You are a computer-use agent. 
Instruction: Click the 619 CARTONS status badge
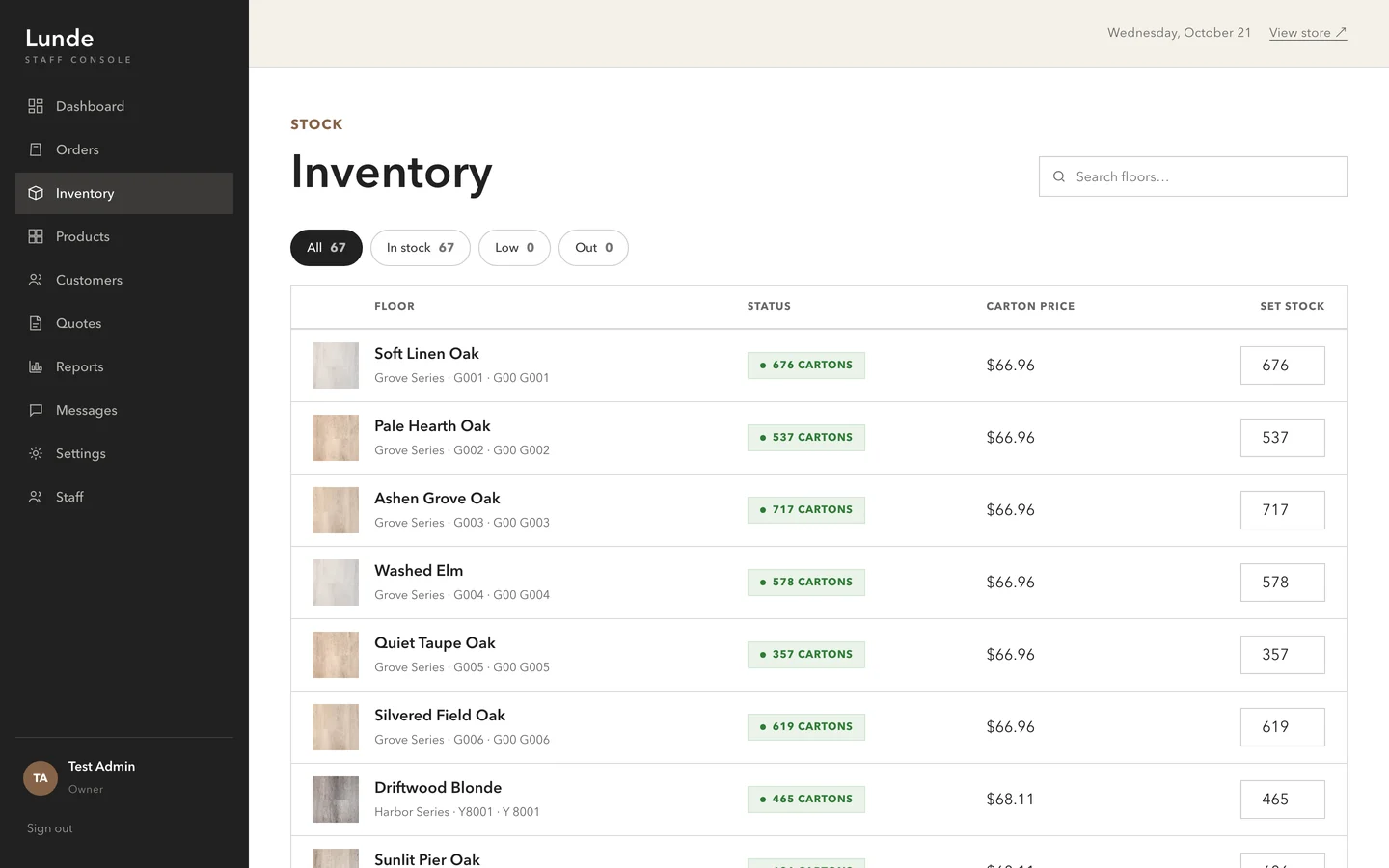(x=806, y=727)
